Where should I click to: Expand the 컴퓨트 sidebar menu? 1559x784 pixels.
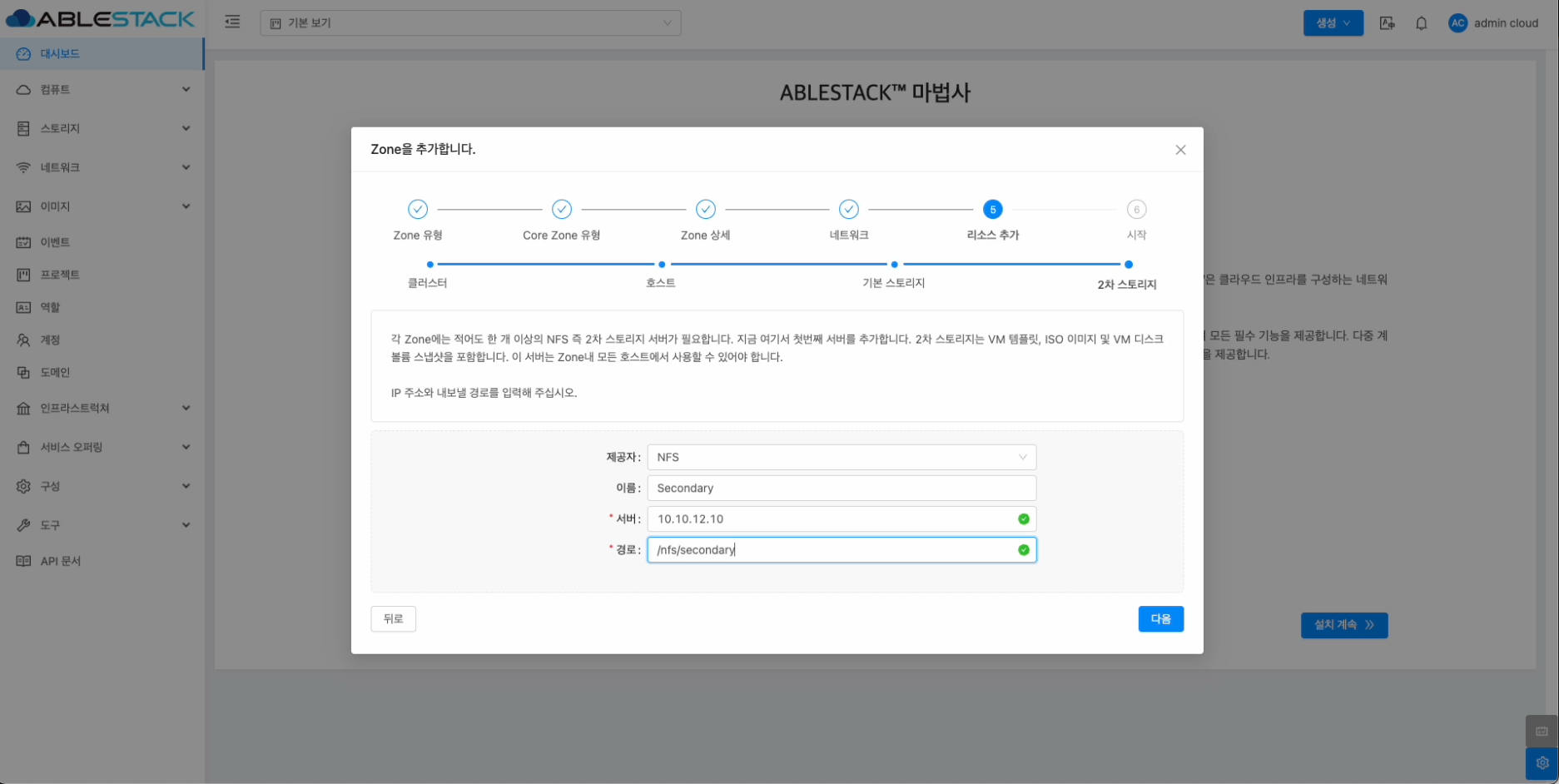(x=102, y=89)
